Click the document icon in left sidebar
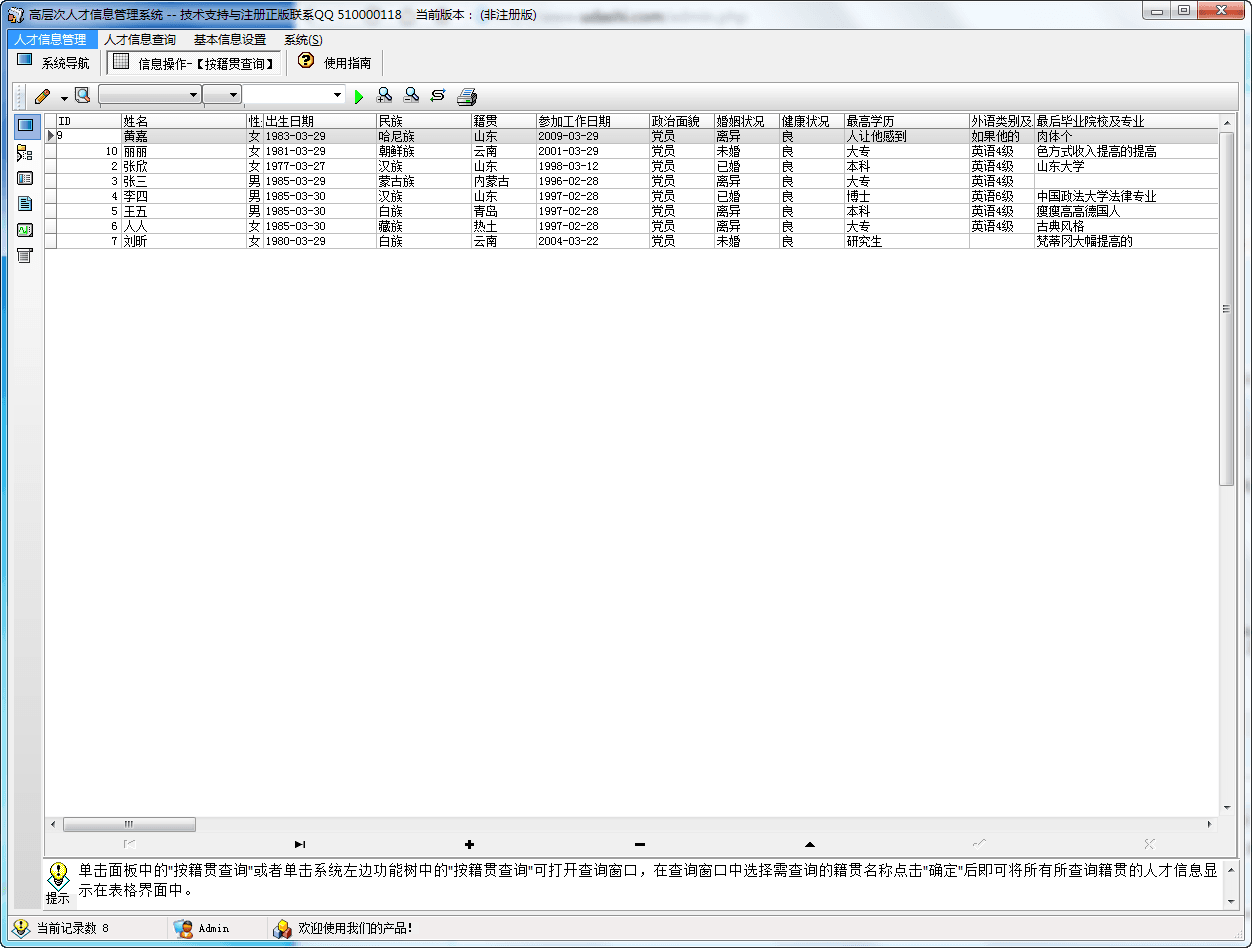Image resolution: width=1252 pixels, height=948 pixels. 25,203
